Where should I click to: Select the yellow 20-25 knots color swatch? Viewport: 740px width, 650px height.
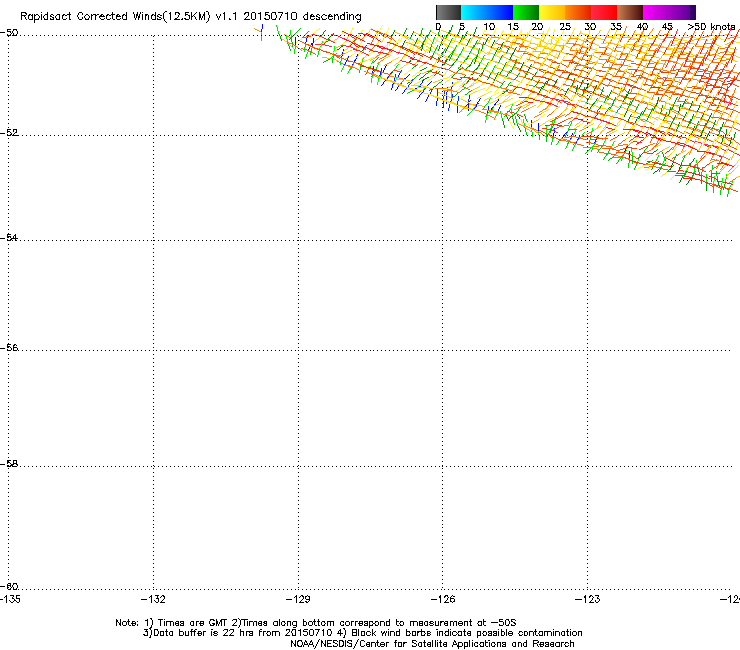point(552,12)
